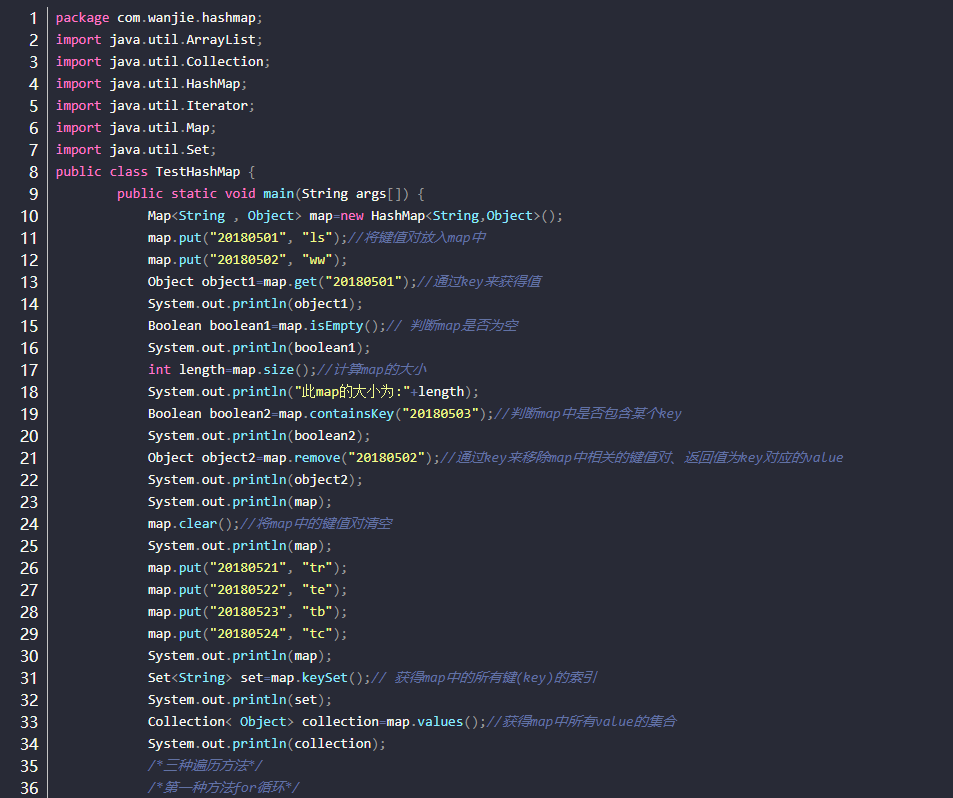Click the comment //获得map中所有value的集合
This screenshot has width=953, height=798.
[x=582, y=722]
